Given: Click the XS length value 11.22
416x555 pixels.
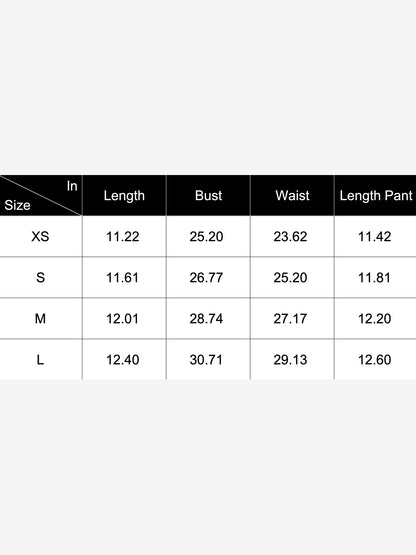Looking at the screenshot, I should (x=123, y=236).
